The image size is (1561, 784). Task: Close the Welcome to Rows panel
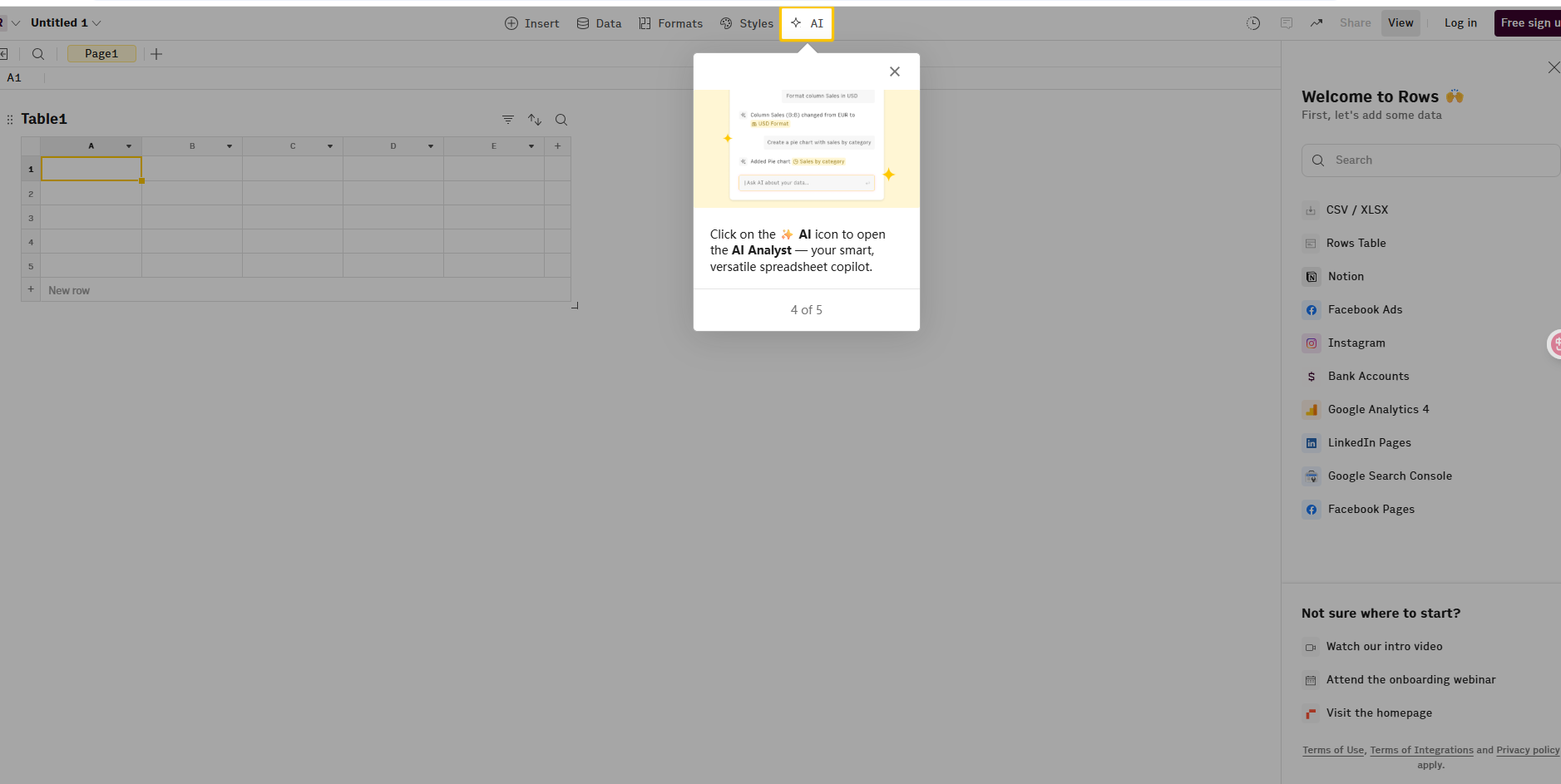coord(1554,67)
